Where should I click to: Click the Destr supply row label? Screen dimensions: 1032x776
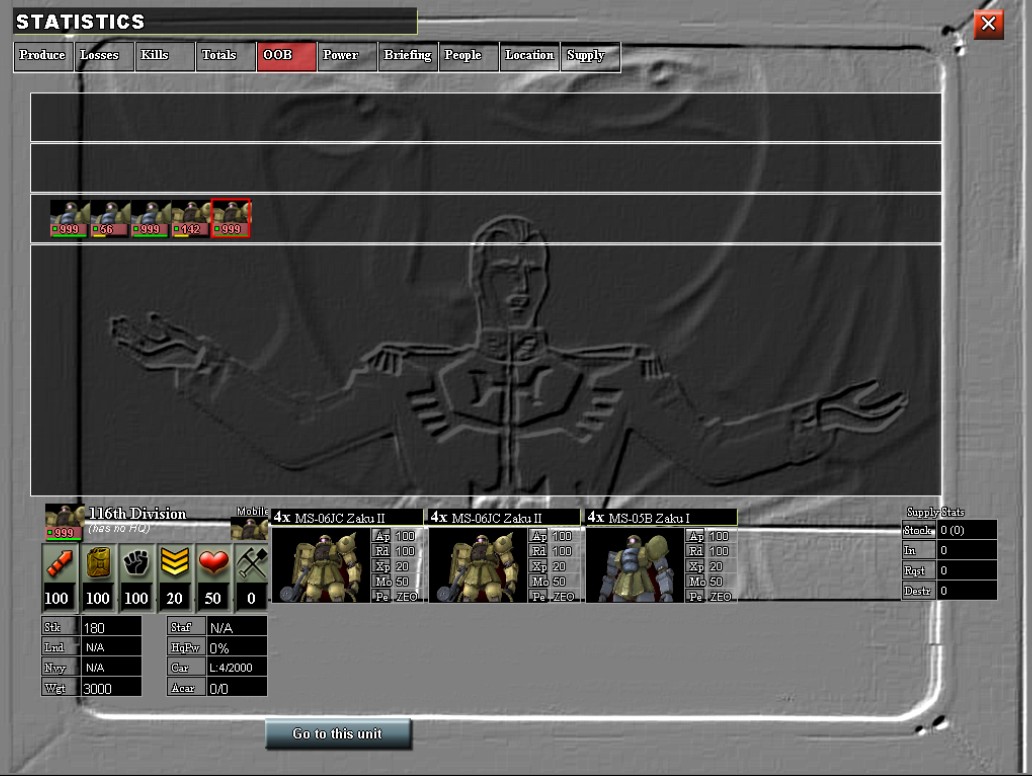[919, 591]
